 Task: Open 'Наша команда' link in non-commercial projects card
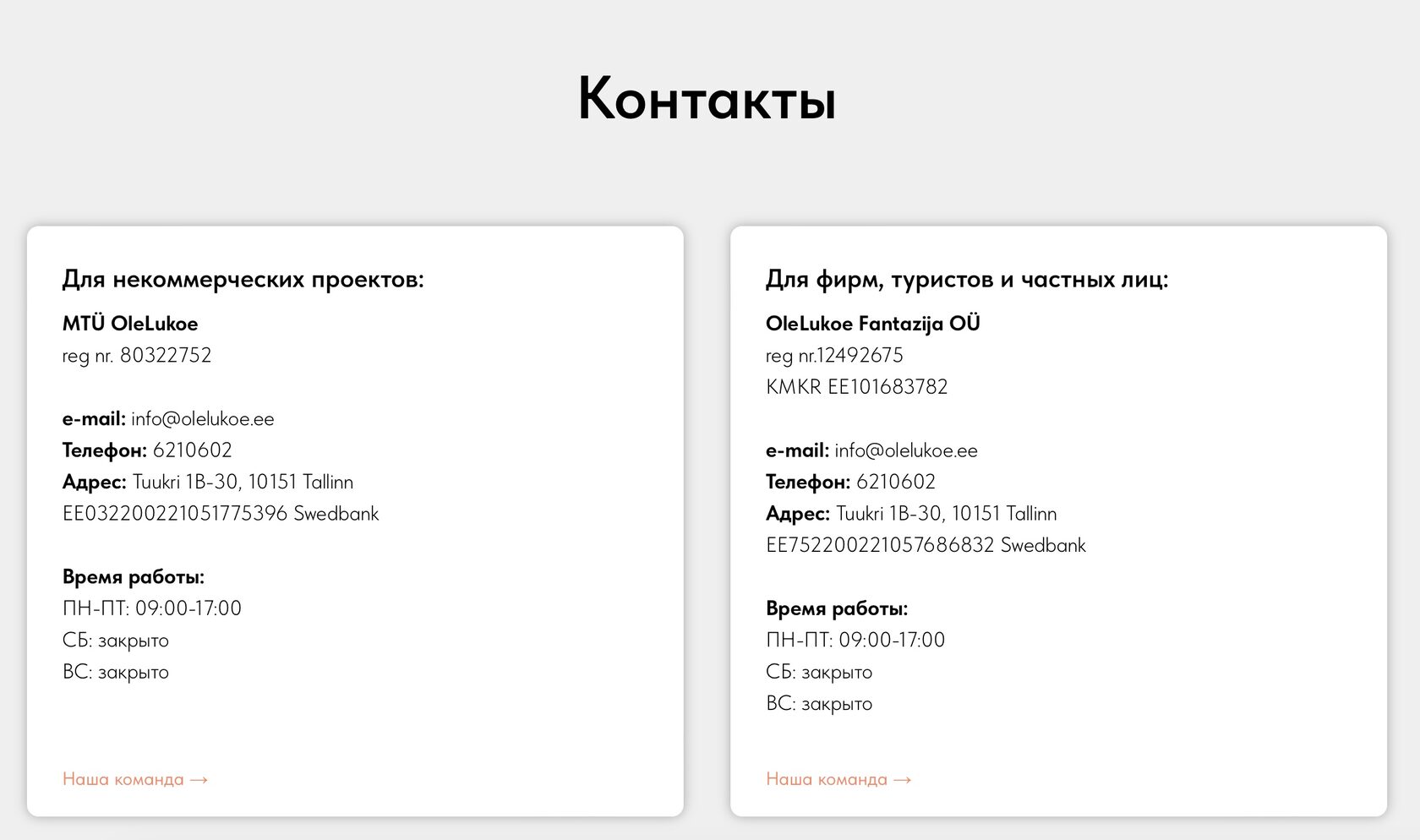(135, 779)
